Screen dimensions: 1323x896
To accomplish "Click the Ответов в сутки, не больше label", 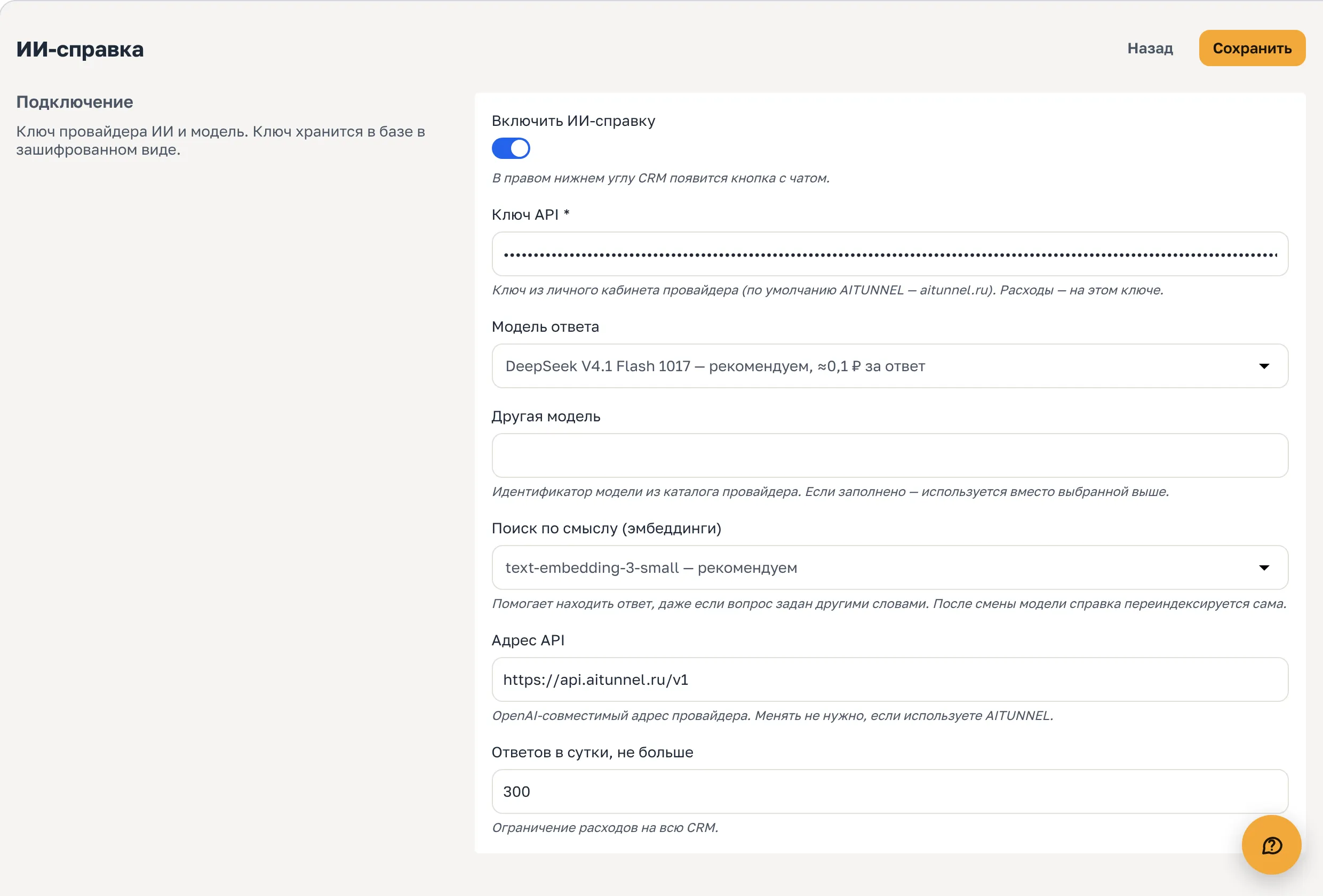I will tap(592, 753).
